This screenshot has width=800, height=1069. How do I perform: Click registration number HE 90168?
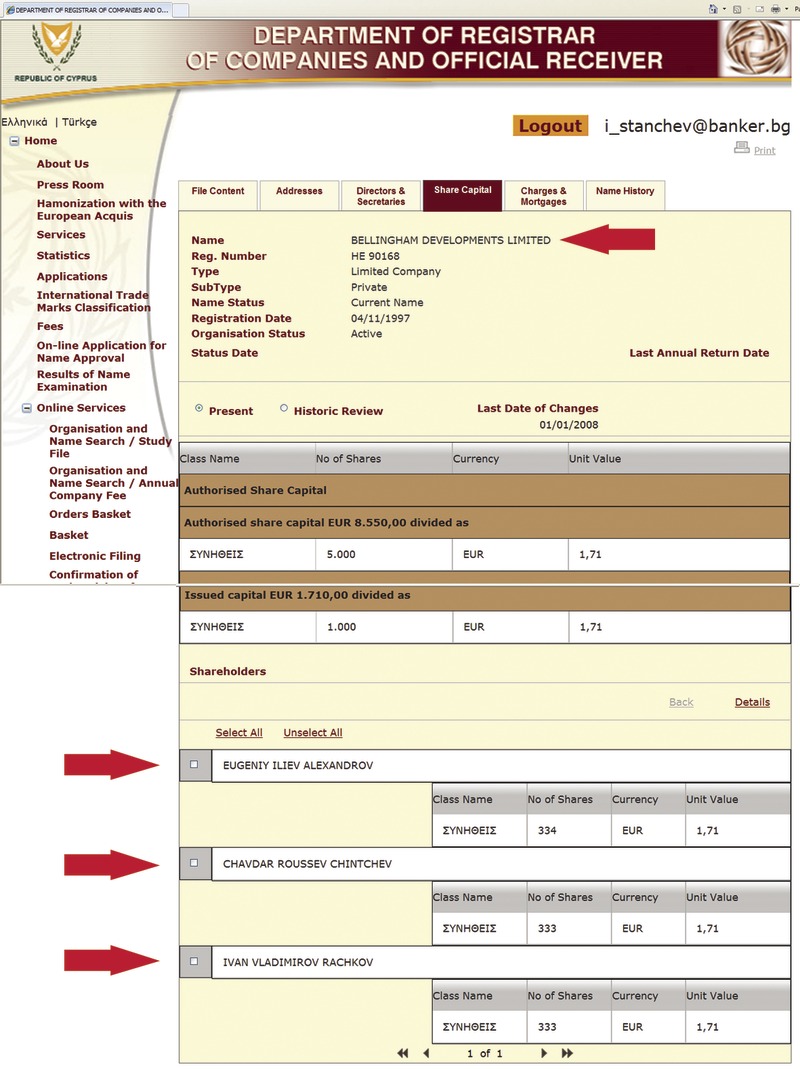coord(375,256)
